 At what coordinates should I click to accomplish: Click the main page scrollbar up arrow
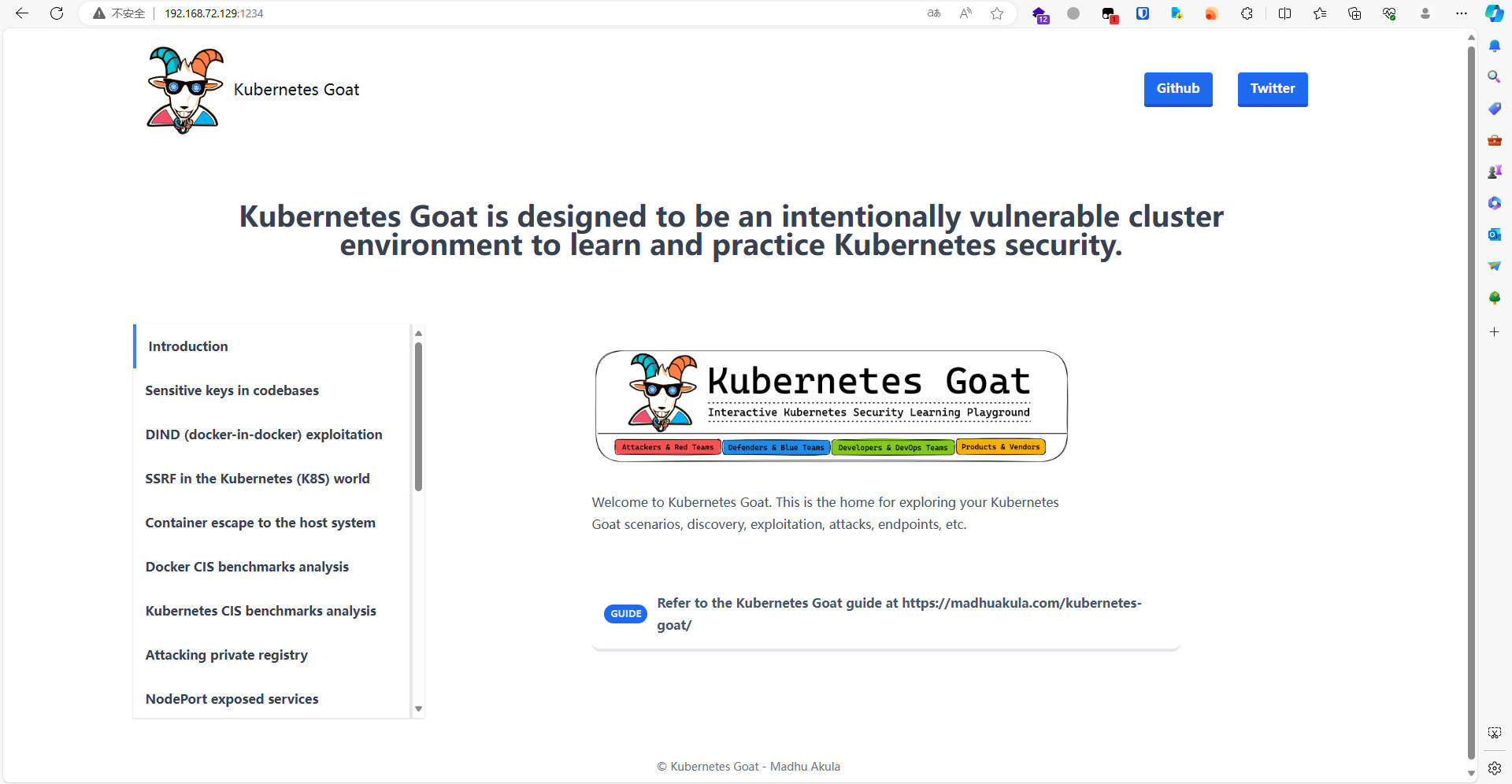pyautogui.click(x=1471, y=37)
